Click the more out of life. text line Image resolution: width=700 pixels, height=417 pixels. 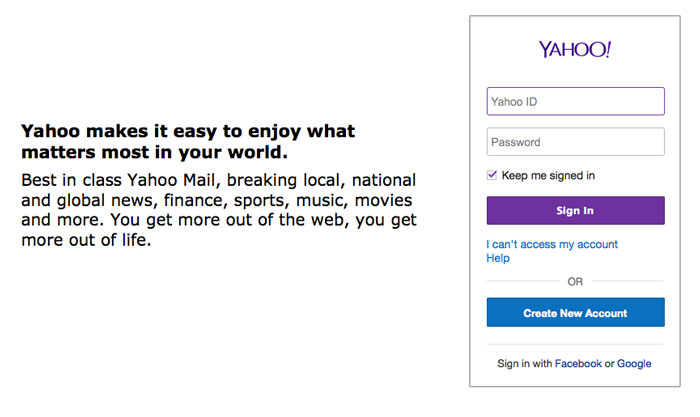pyautogui.click(x=86, y=240)
